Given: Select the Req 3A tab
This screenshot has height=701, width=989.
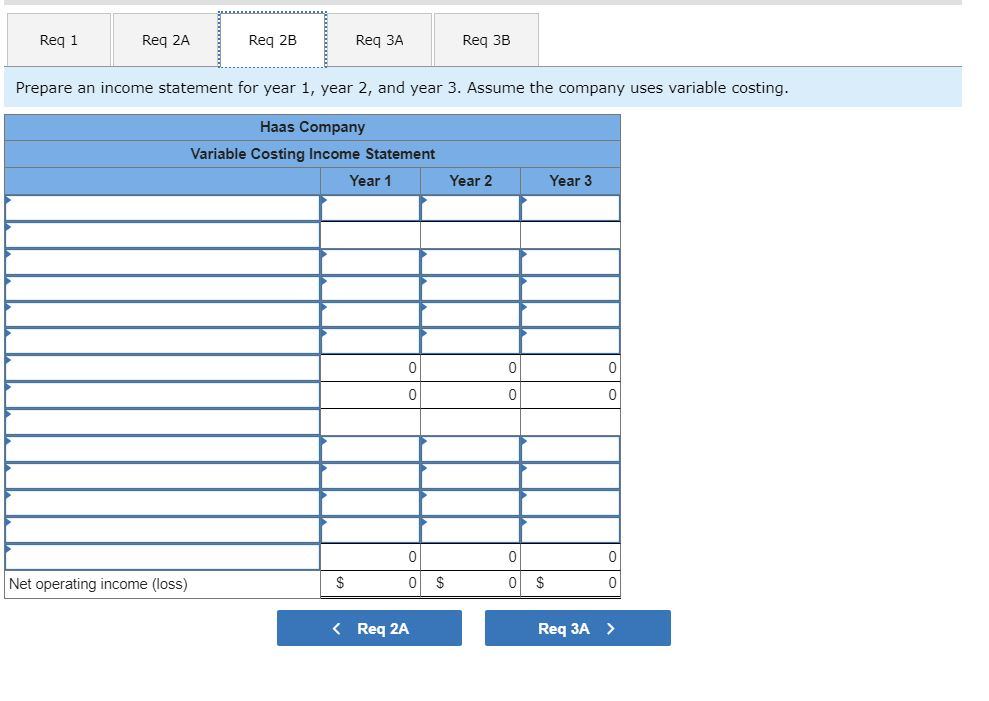Looking at the screenshot, I should 377,39.
